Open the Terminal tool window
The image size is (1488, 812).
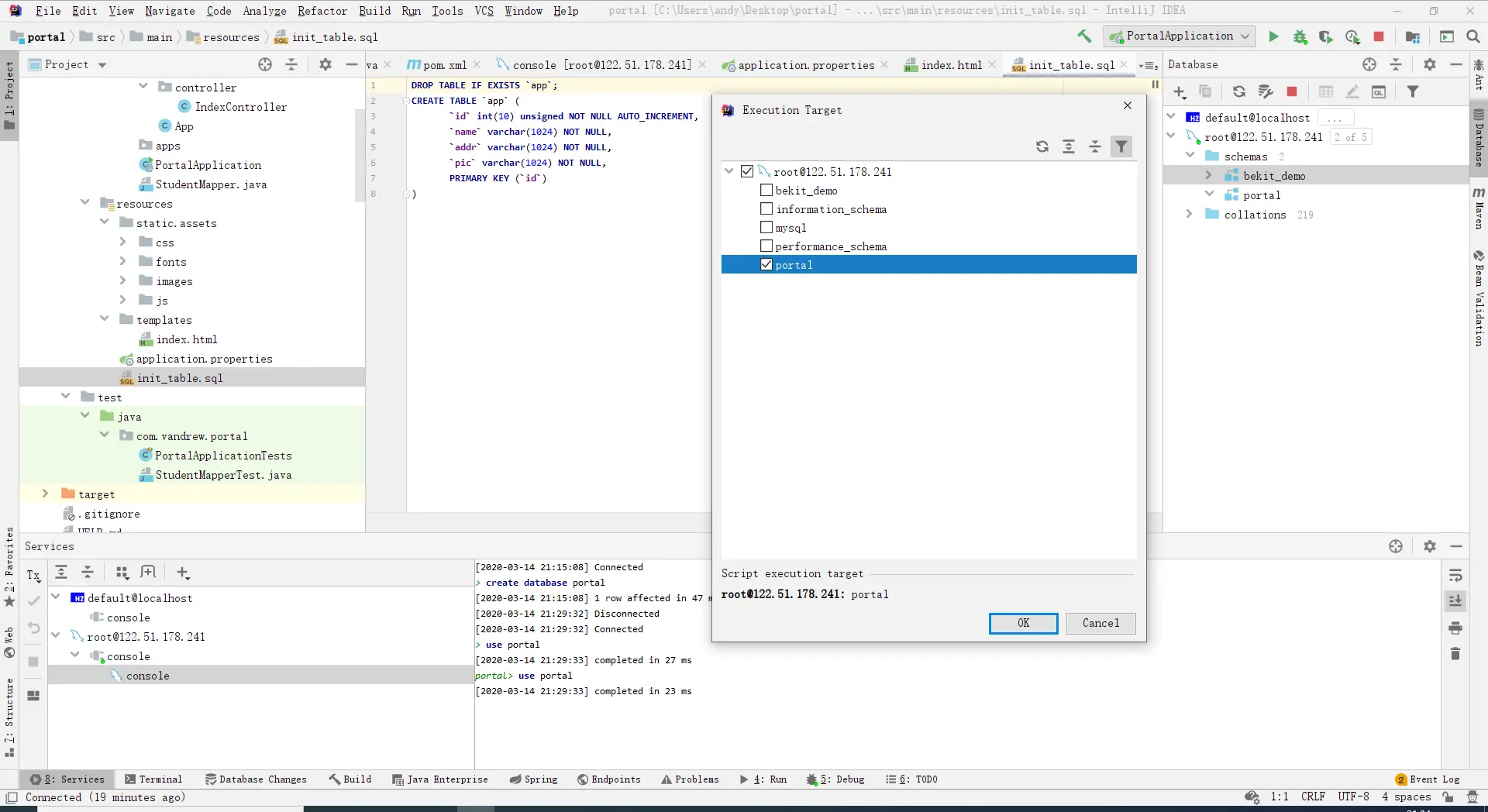[153, 779]
